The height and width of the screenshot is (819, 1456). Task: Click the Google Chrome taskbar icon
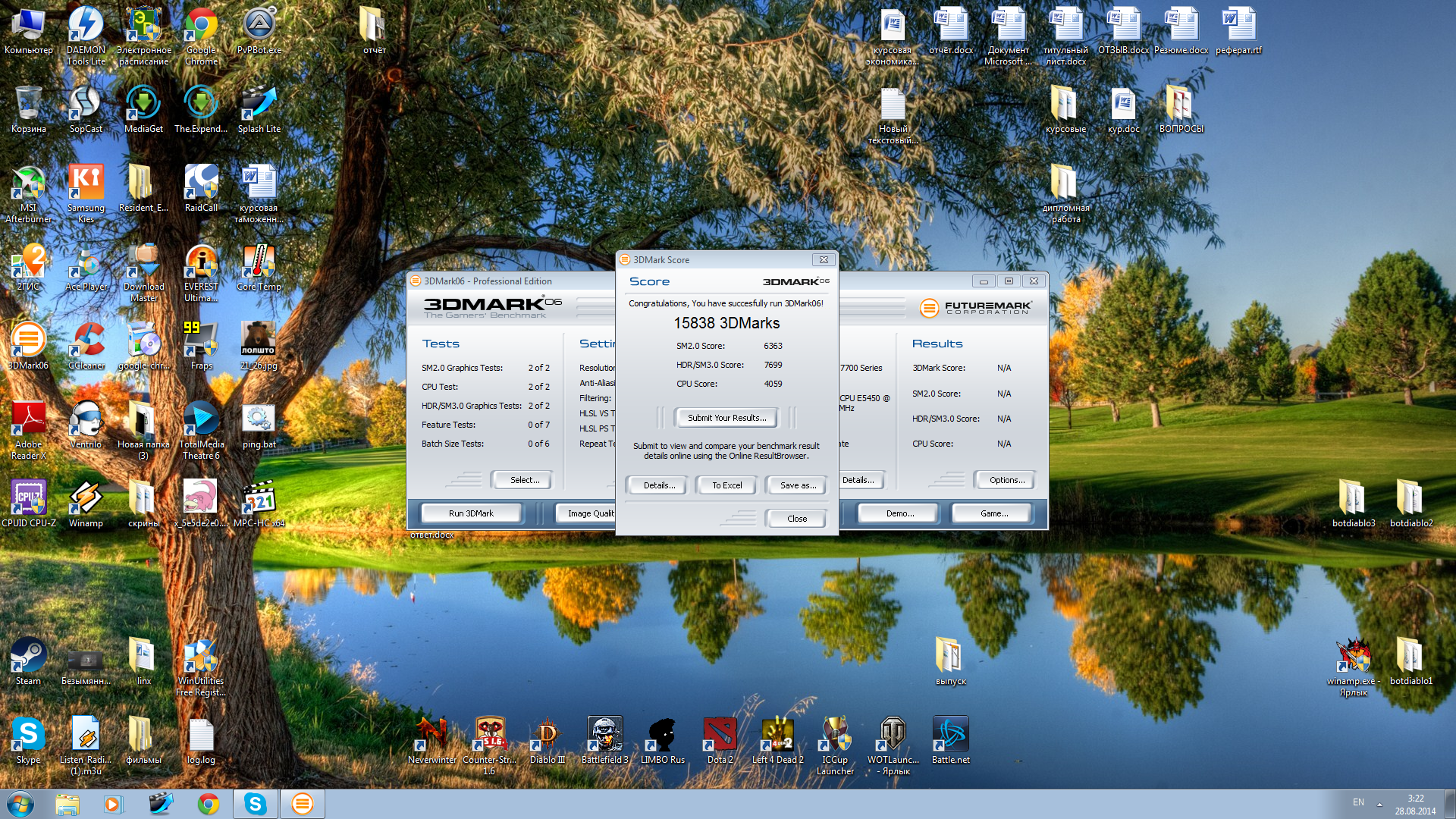tap(209, 804)
